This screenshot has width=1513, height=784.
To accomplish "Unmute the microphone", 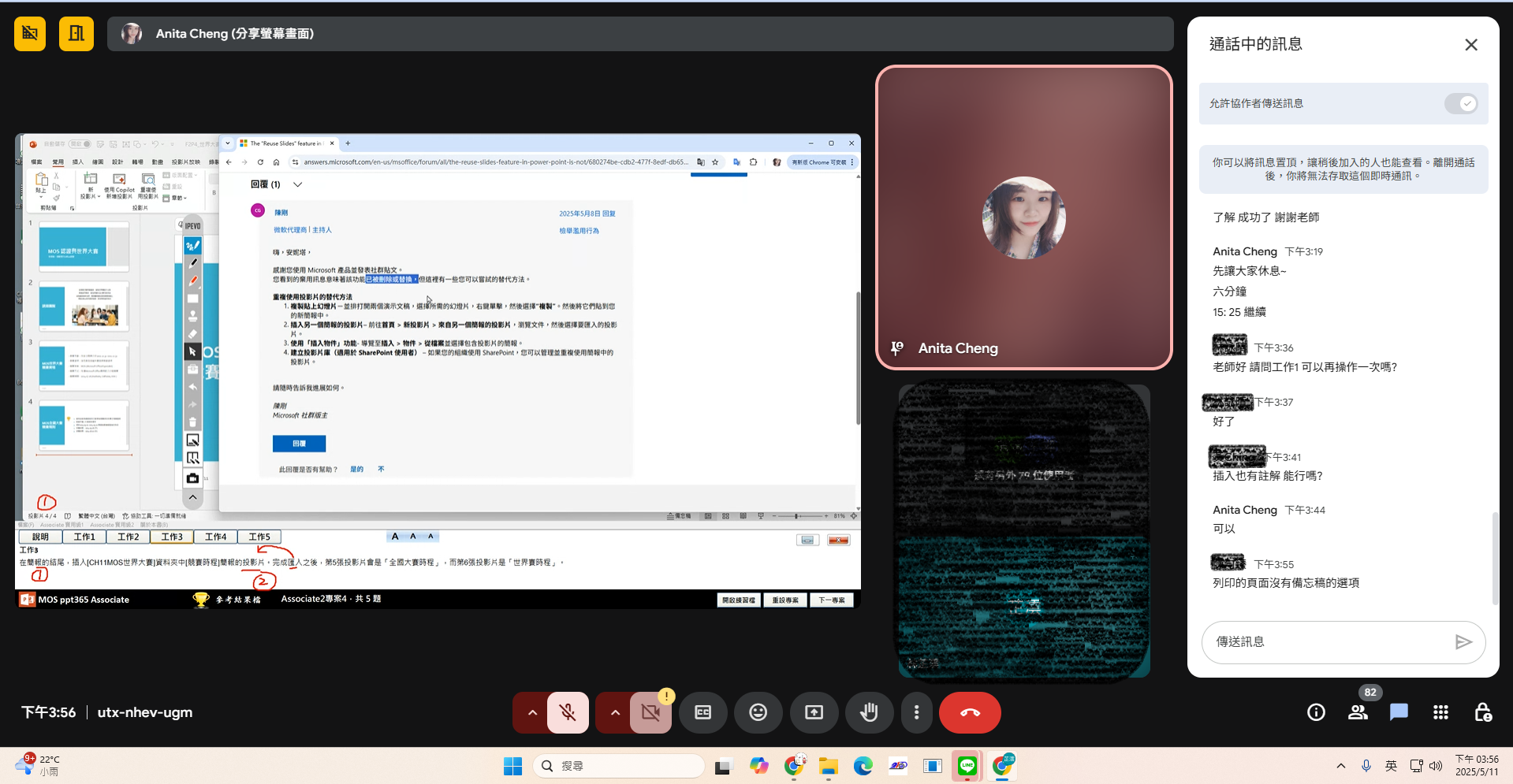I will click(568, 712).
